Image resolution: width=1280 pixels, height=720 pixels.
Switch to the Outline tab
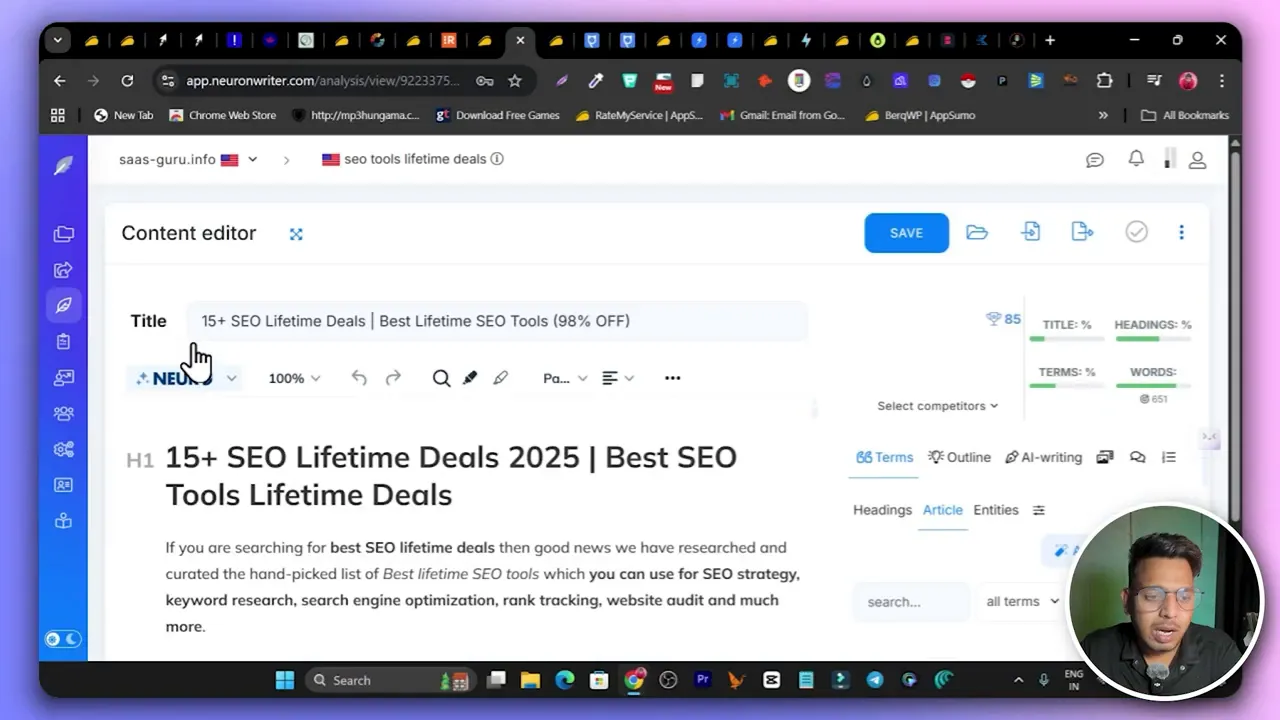(959, 457)
